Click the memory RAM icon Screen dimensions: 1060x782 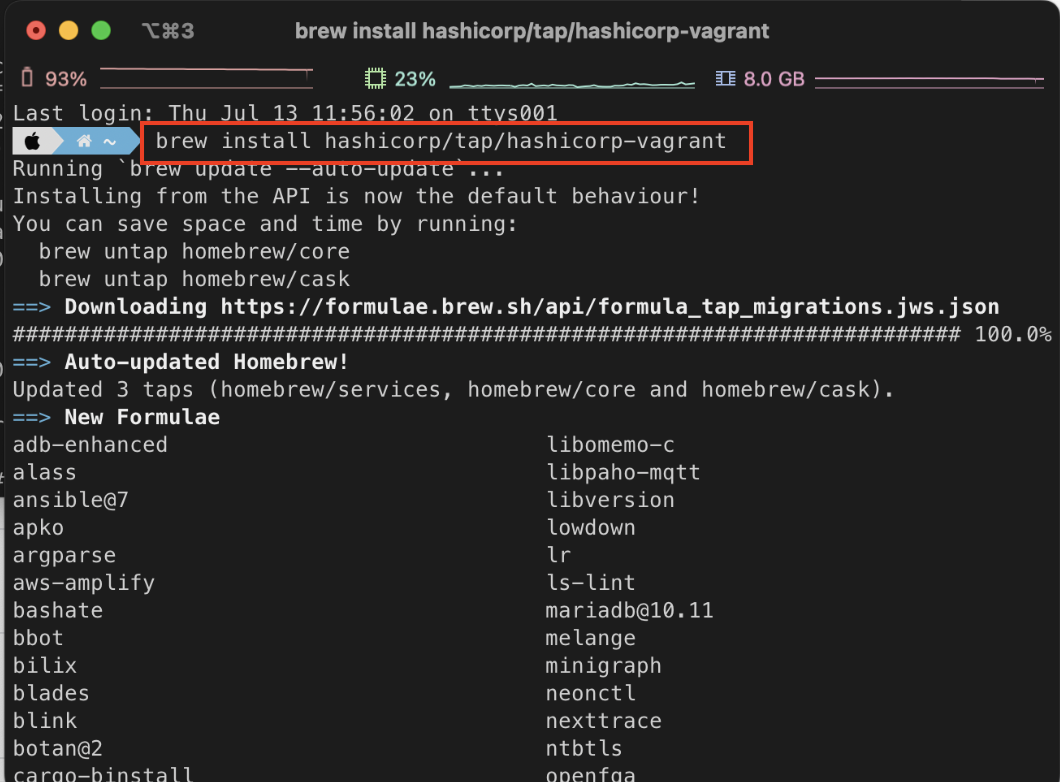click(x=725, y=78)
